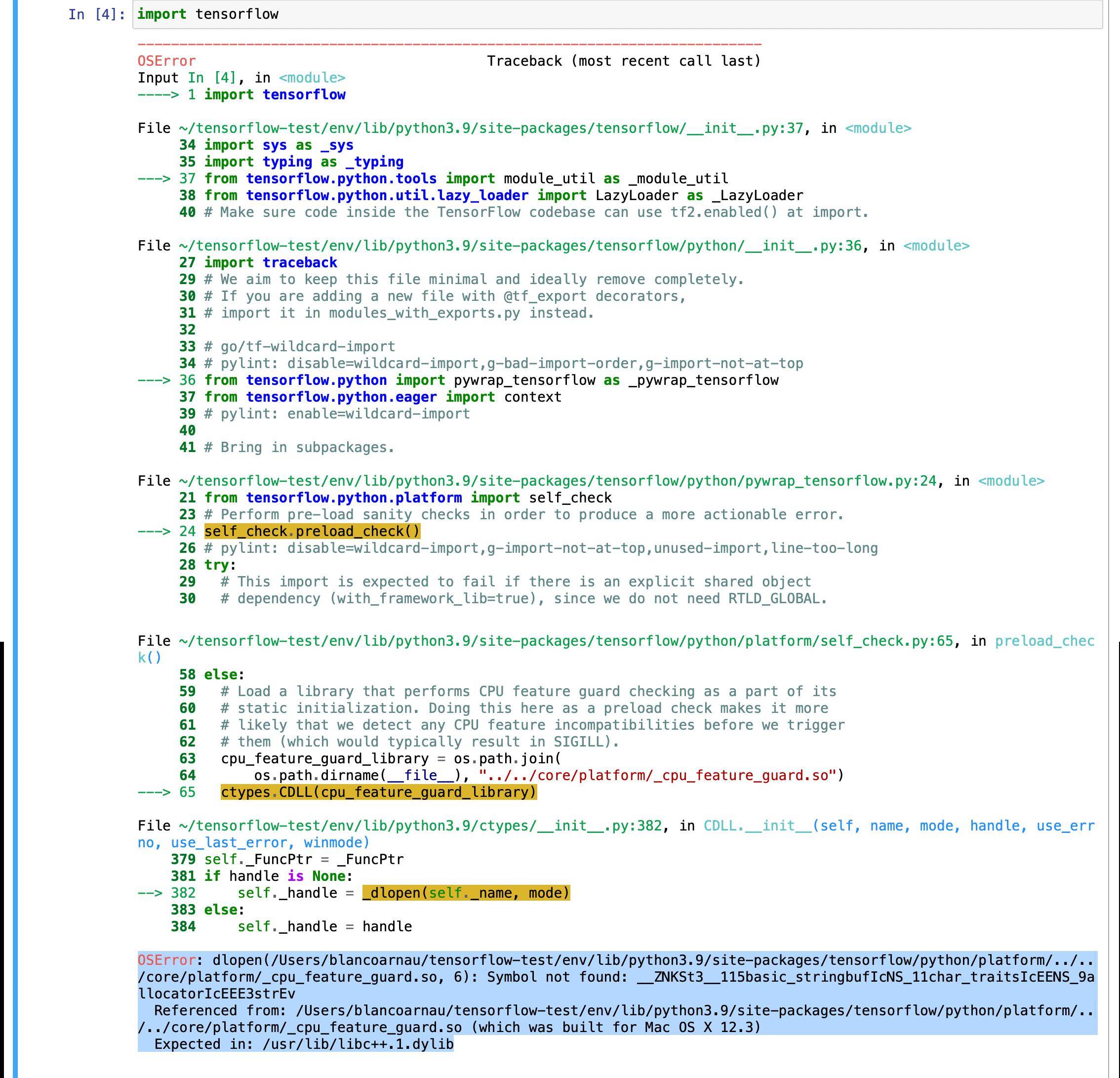Click 'Traceback (most recent call last)' text

[x=623, y=61]
